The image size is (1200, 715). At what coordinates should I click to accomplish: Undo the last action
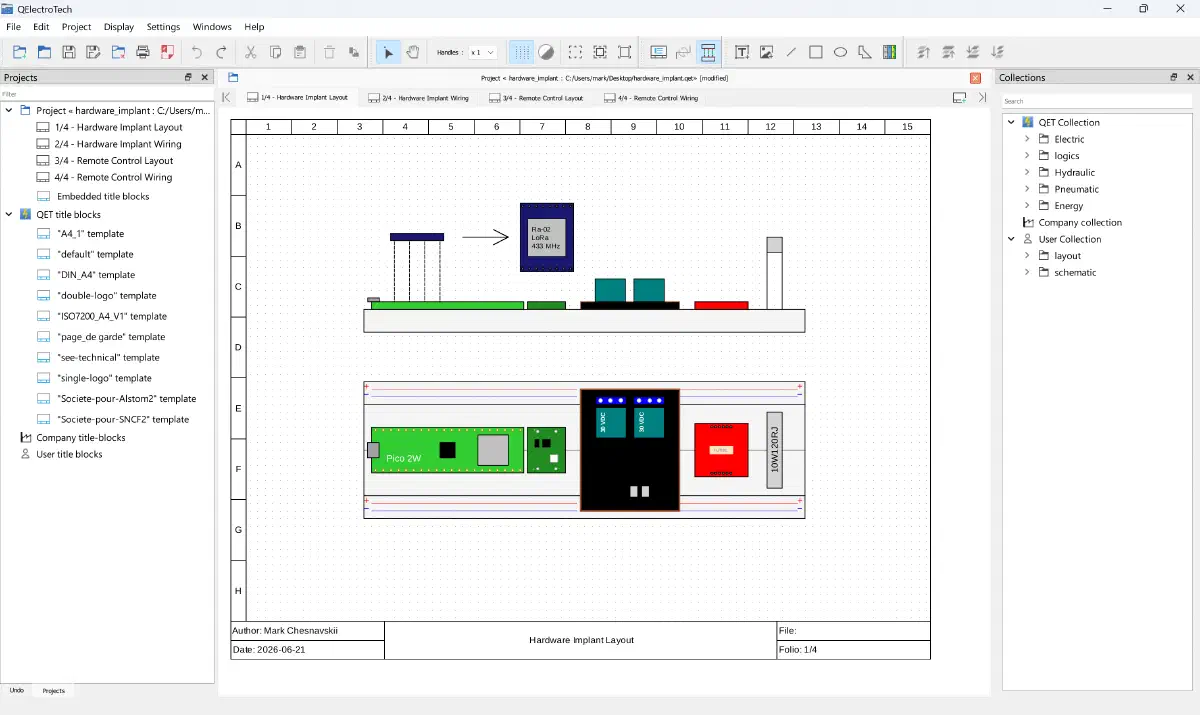point(197,52)
